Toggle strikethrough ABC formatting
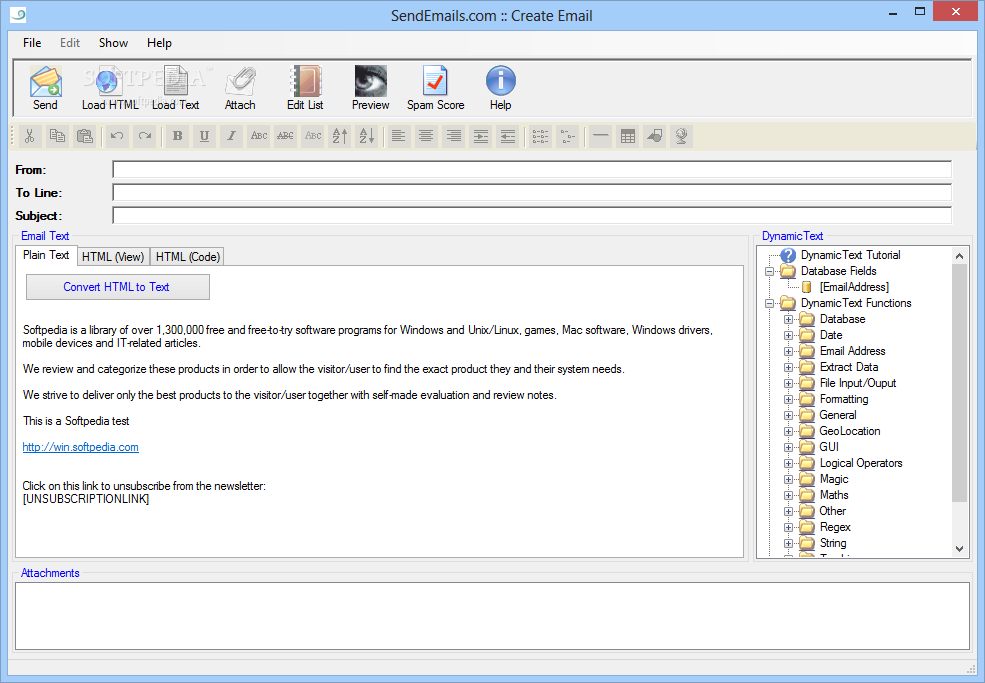Screen dimensions: 985x683 pyautogui.click(x=285, y=136)
